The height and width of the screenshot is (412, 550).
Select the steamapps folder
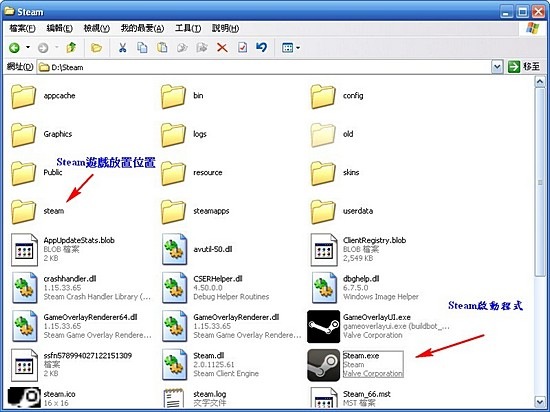click(x=195, y=211)
